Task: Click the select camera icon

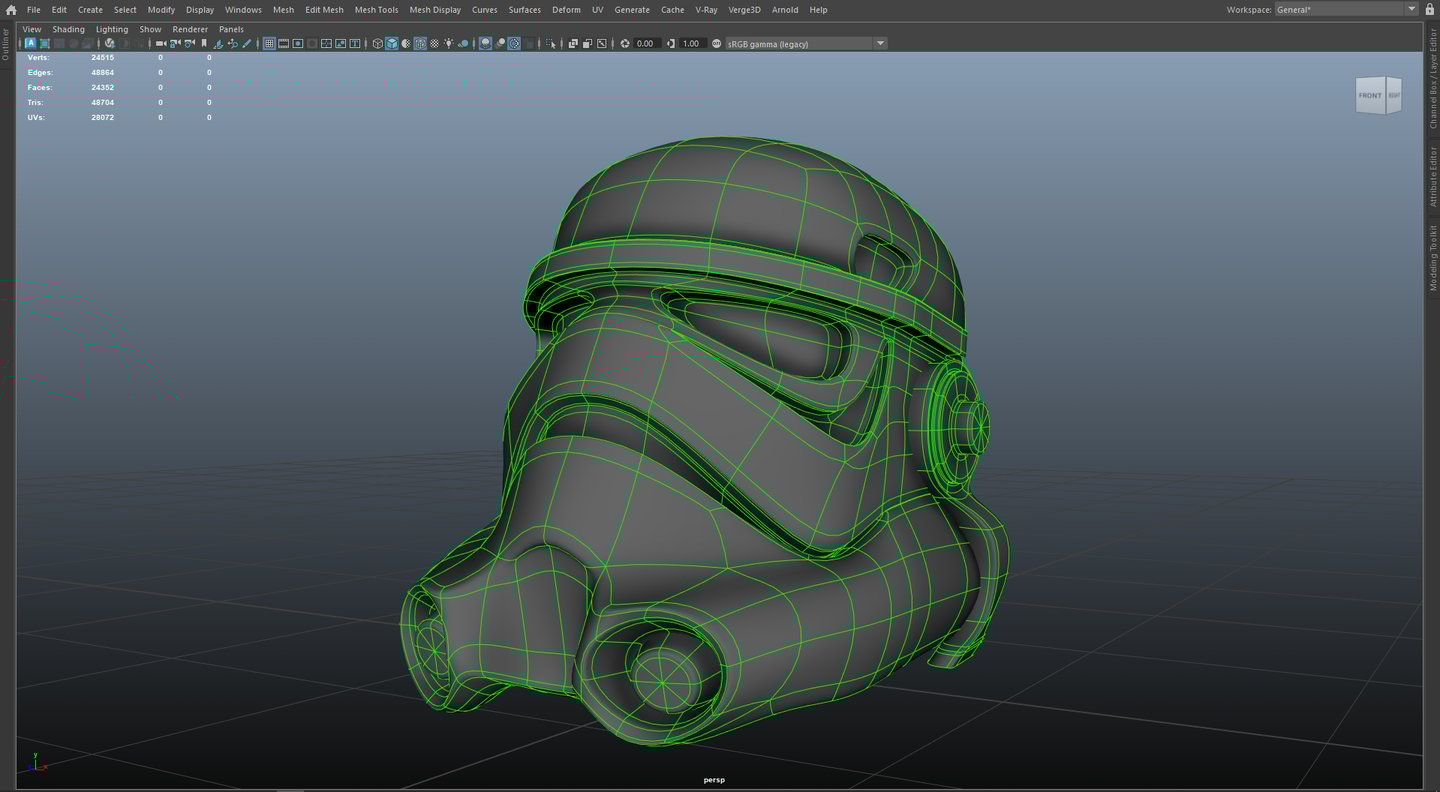Action: coord(161,44)
